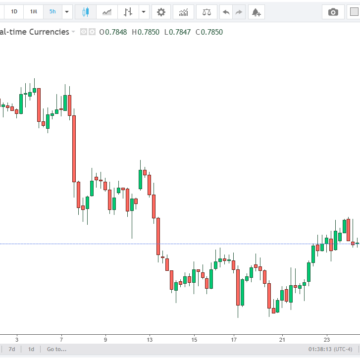Switch to the area chart style
360x360 pixels.
(107, 12)
